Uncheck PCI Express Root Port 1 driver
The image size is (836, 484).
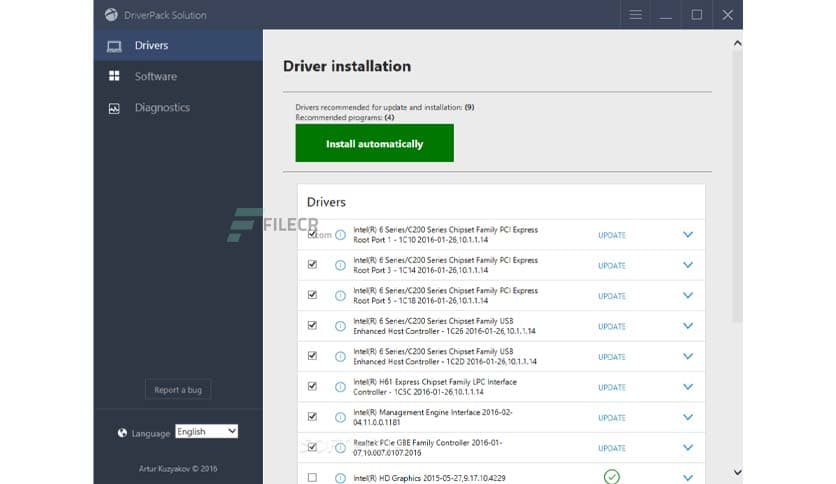click(x=312, y=234)
